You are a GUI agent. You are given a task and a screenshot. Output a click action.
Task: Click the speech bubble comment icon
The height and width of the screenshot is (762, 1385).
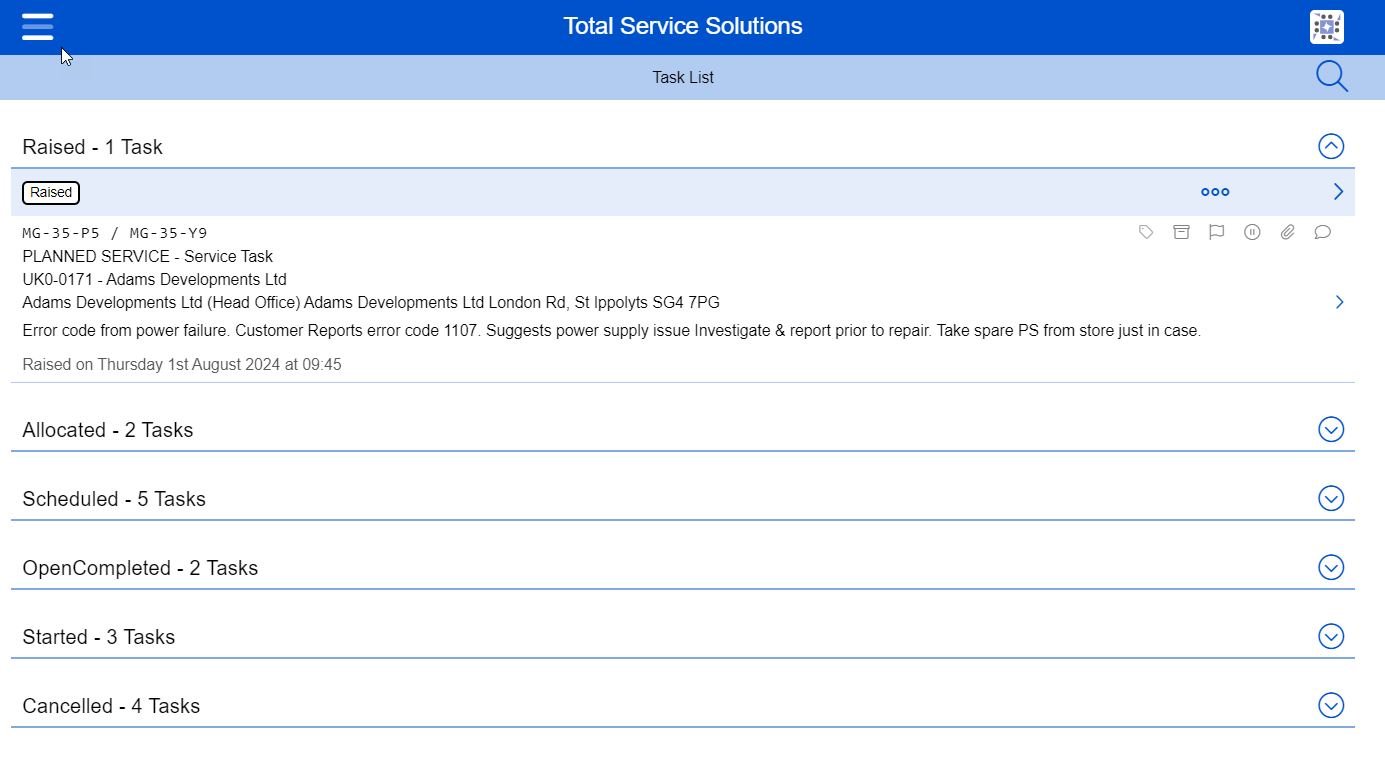coord(1322,232)
